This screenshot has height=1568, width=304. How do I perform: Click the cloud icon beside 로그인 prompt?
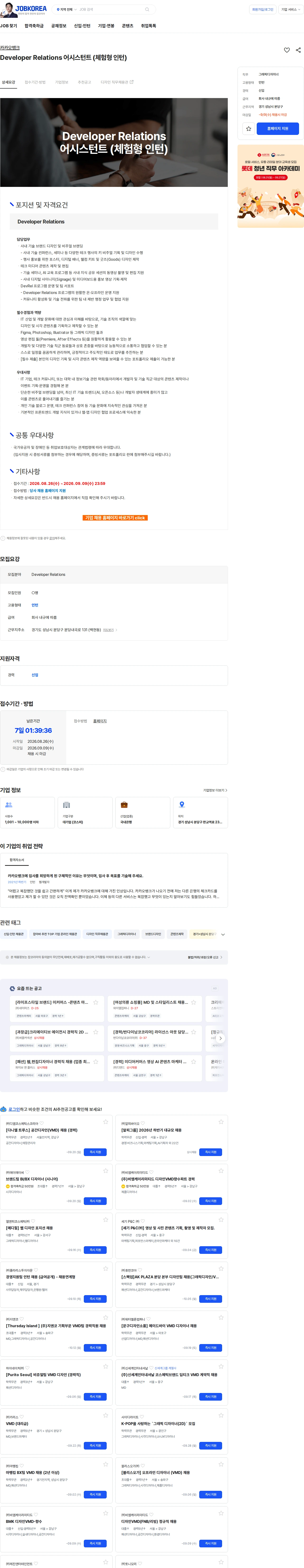(4, 1109)
